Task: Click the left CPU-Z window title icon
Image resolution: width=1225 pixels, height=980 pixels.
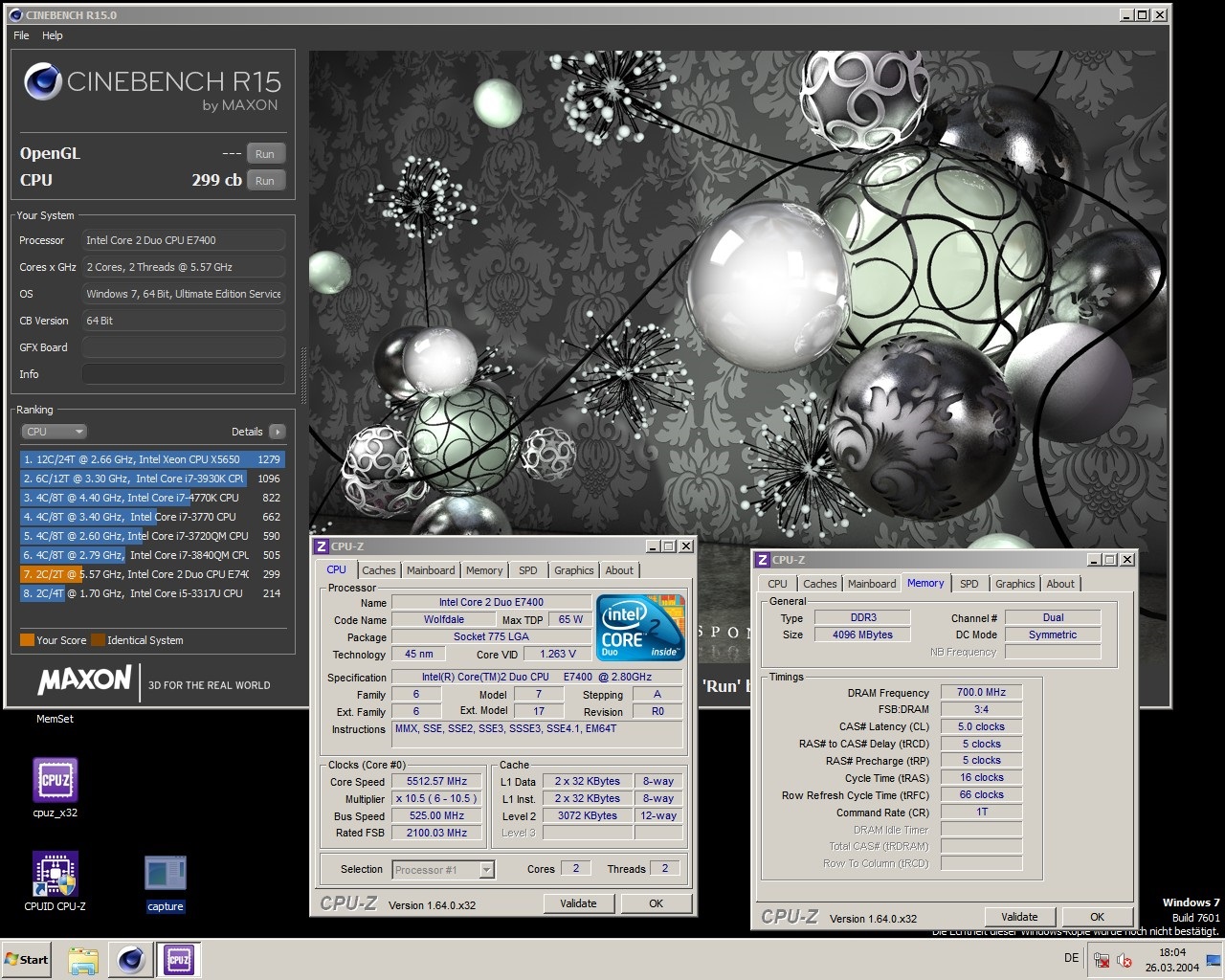Action: 322,546
